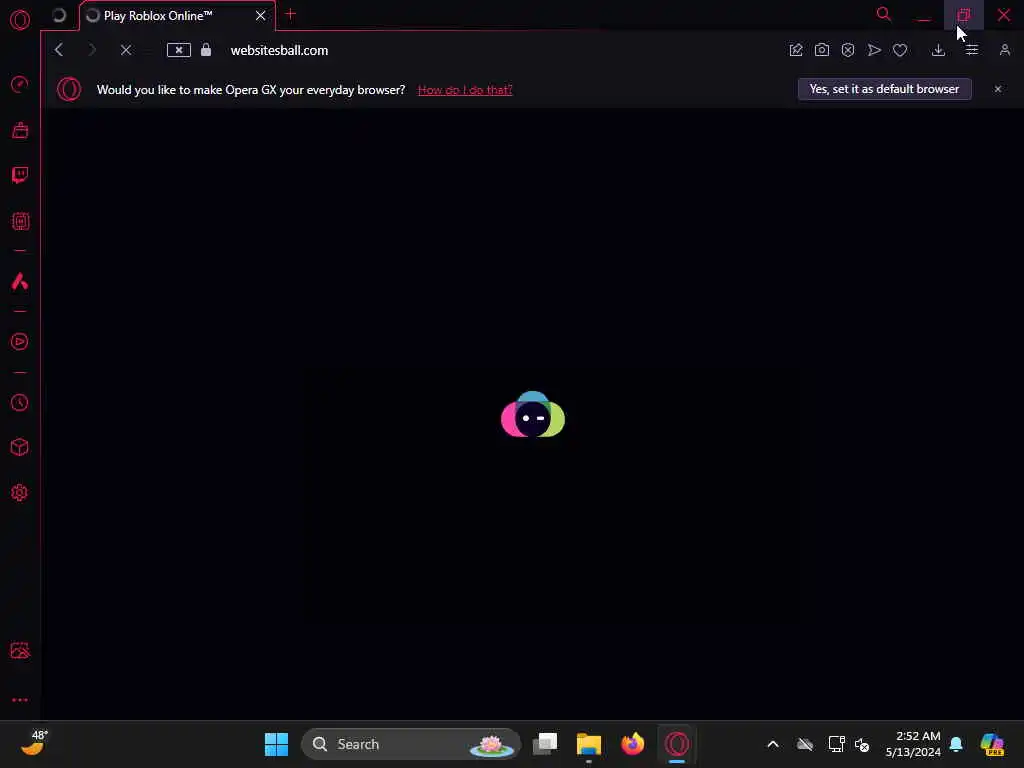Screen dimensions: 1024x768
Task: Launch Firefox from taskbar
Action: (632, 744)
